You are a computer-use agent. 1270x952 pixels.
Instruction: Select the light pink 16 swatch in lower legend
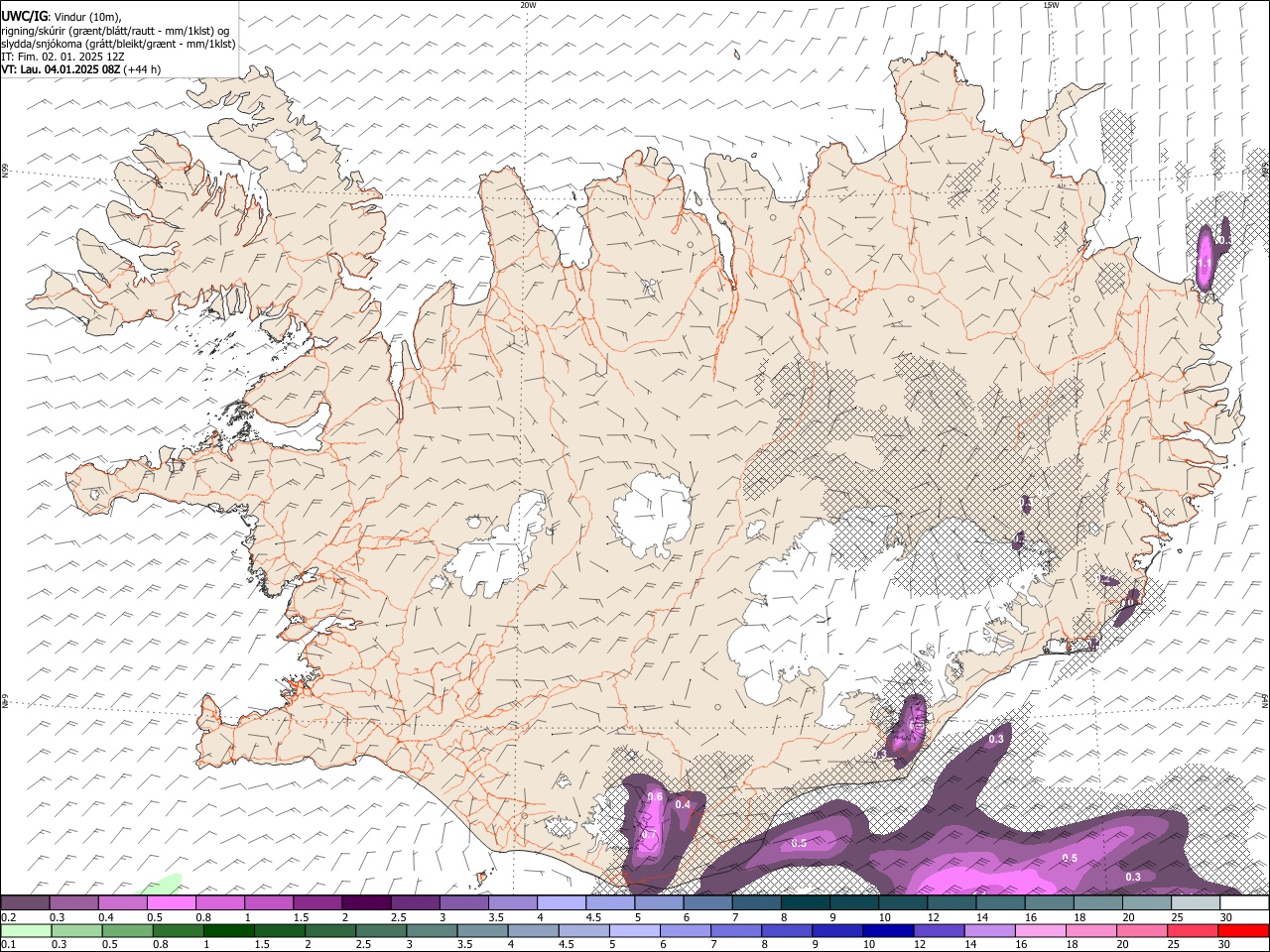(x=1040, y=930)
